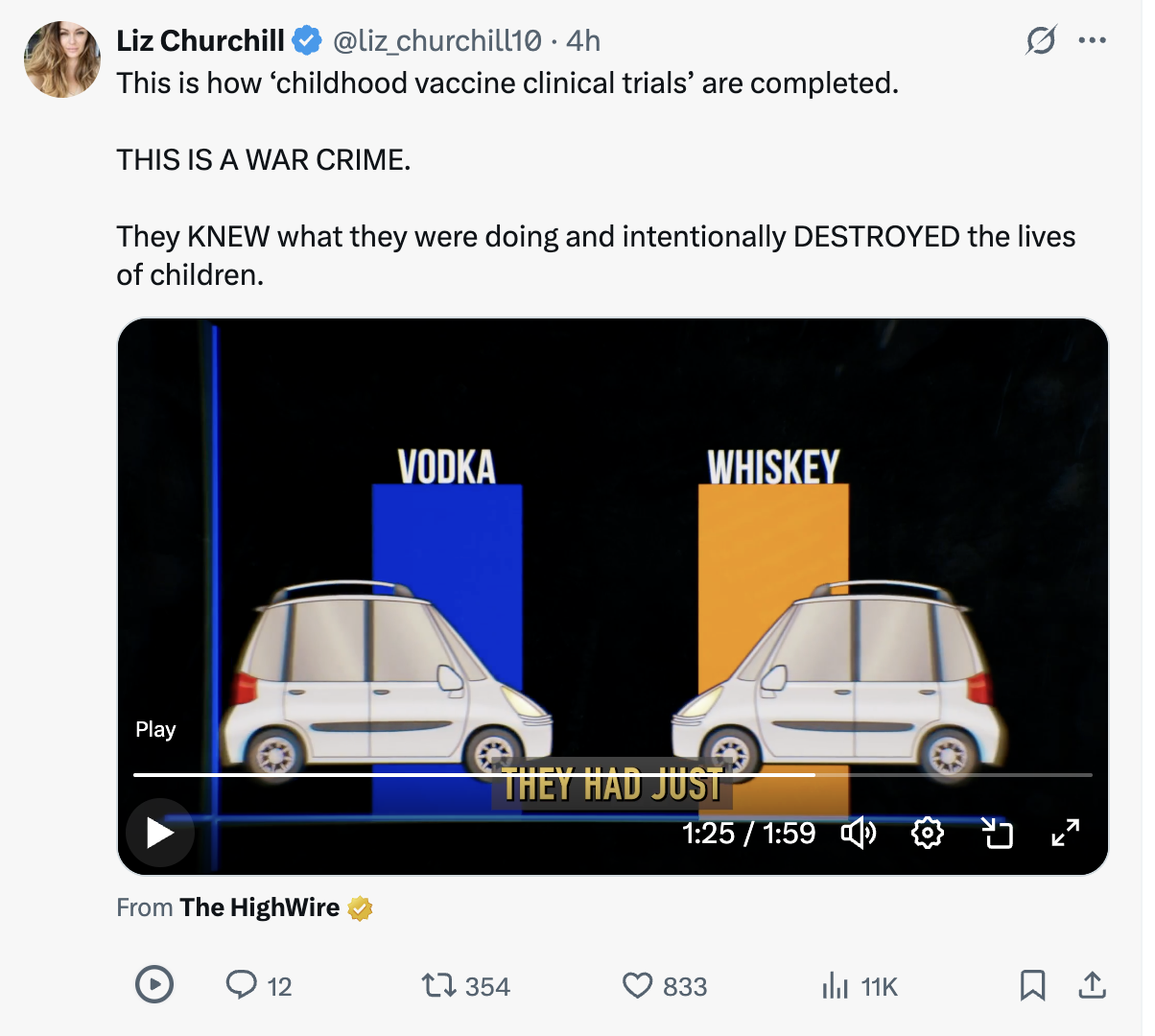The width and height of the screenshot is (1155, 1036).
Task: Click the circled play icon below video
Action: coord(154,985)
